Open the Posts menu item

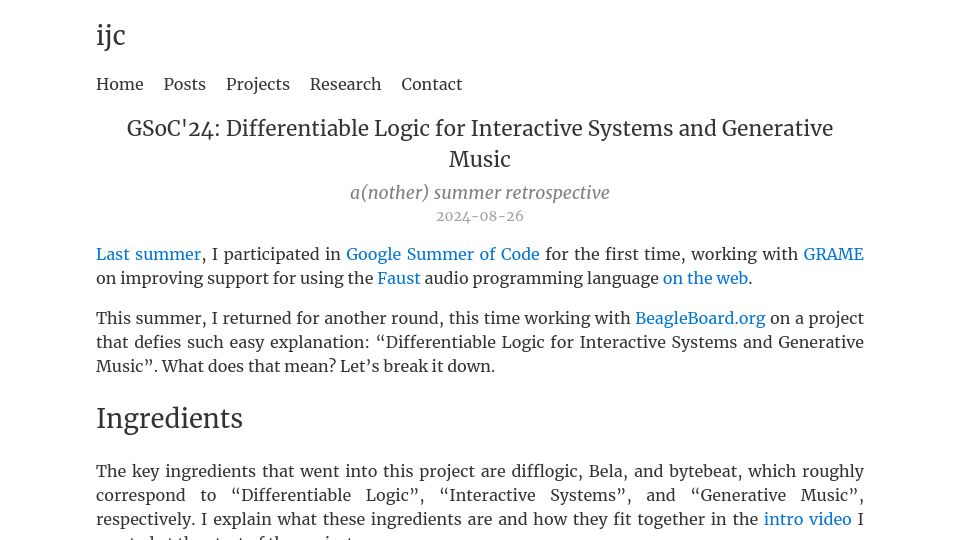[x=184, y=84]
